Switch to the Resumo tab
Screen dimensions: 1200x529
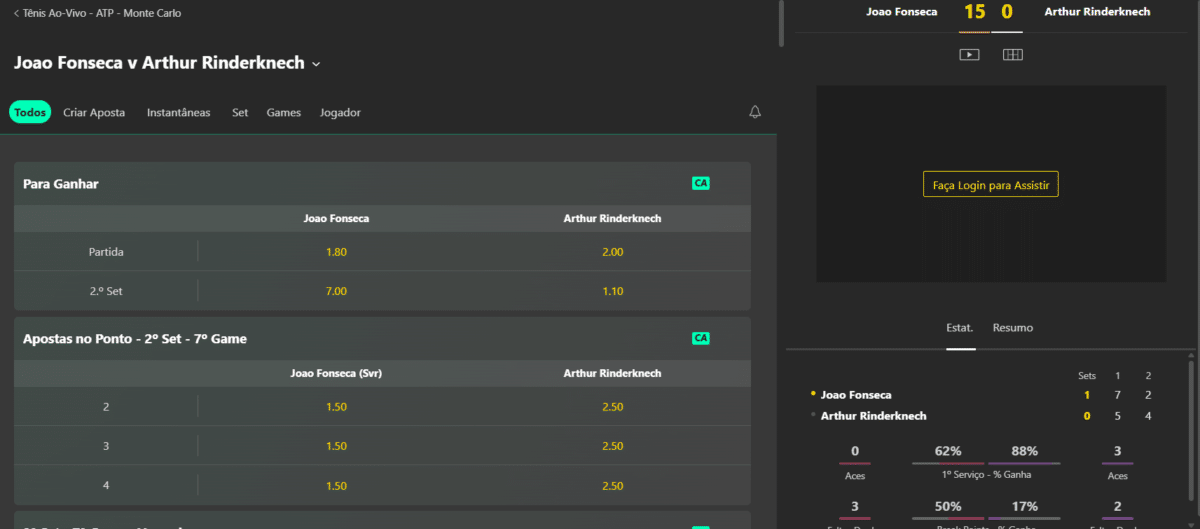(x=1013, y=328)
